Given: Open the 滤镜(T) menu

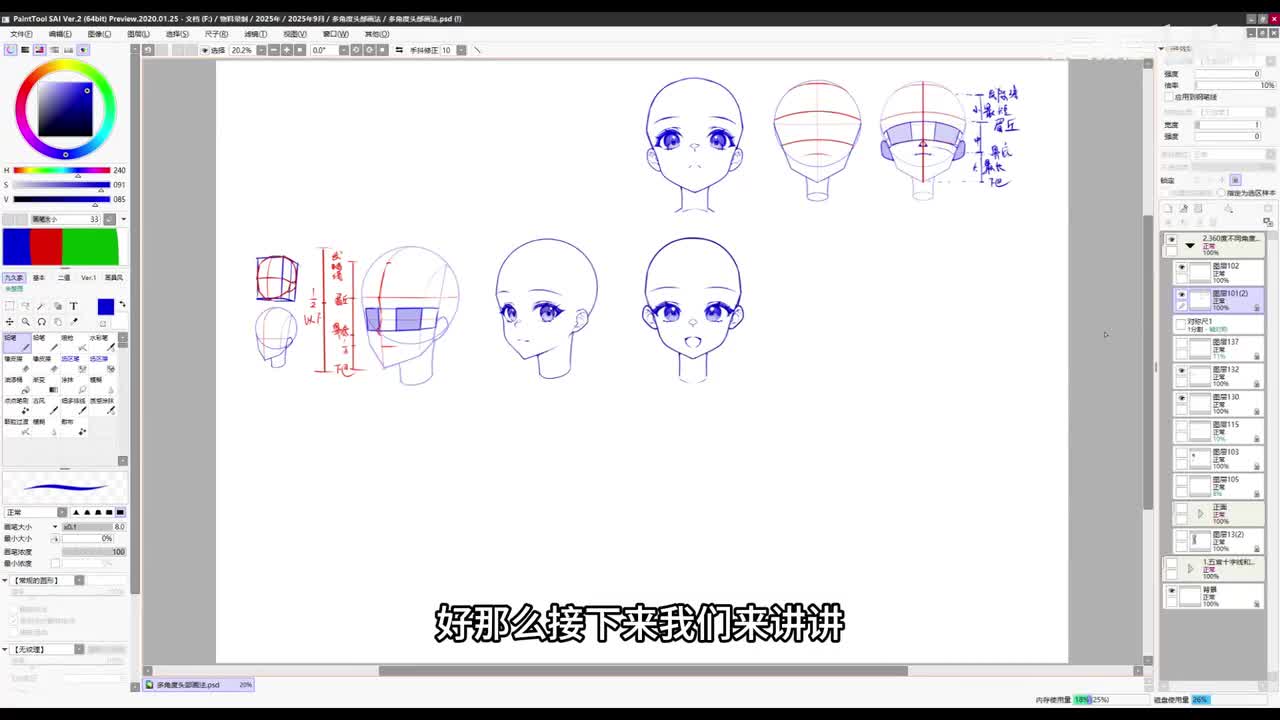Looking at the screenshot, I should [x=255, y=34].
